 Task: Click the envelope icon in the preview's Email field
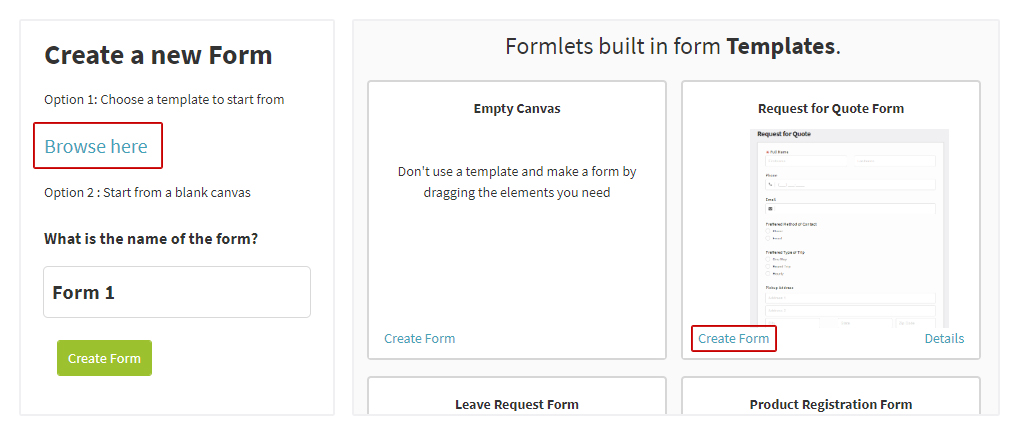coord(770,209)
